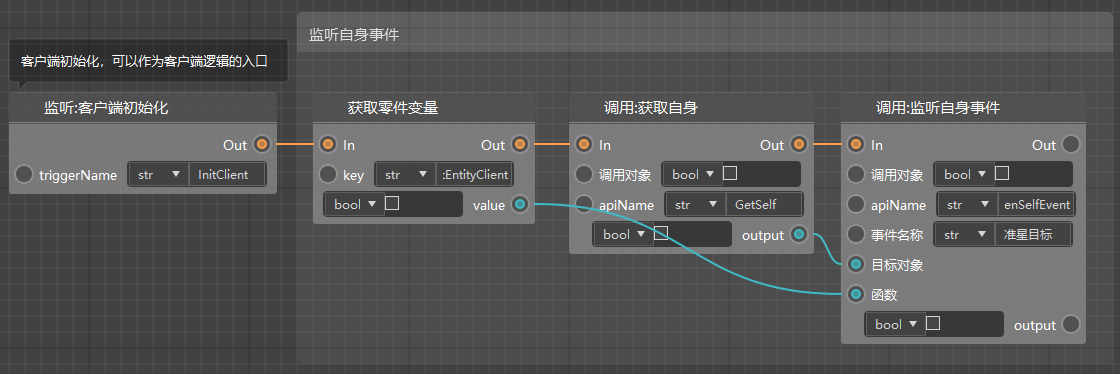
Task: Open apiName str dropdown in 调用:获取自身
Action: click(696, 205)
